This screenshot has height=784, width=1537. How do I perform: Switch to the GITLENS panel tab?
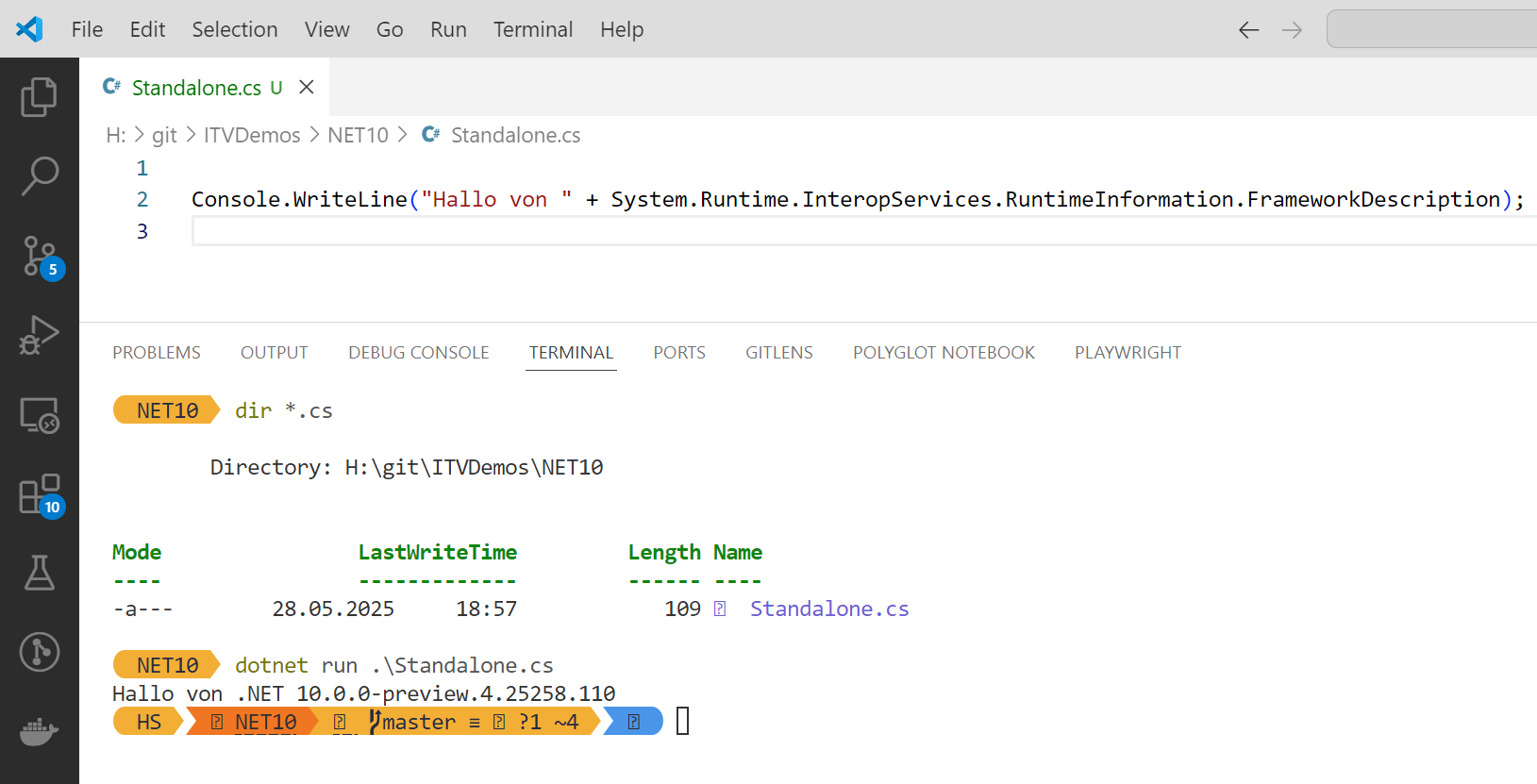coord(779,352)
